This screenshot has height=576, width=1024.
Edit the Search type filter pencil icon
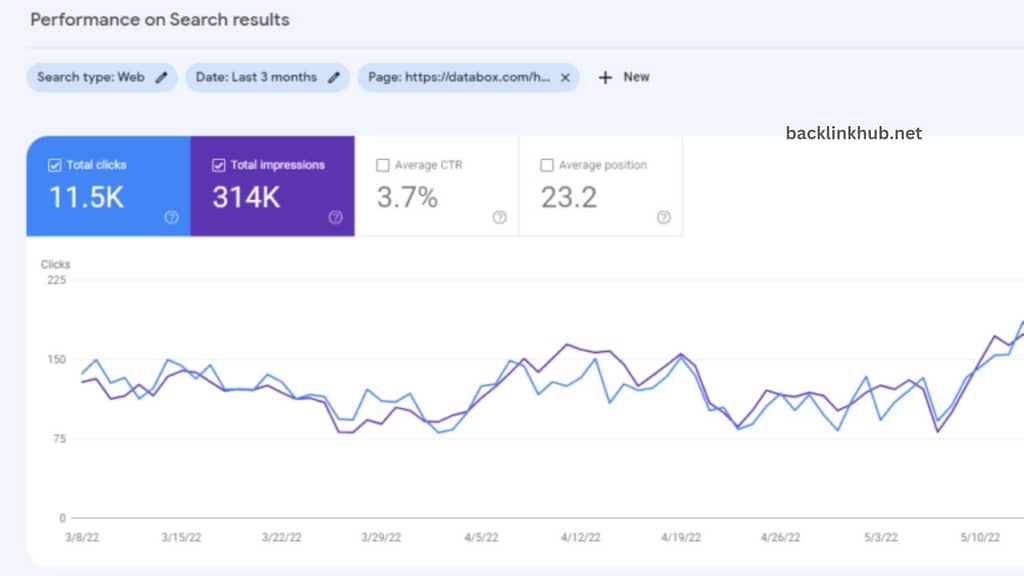[x=163, y=77]
